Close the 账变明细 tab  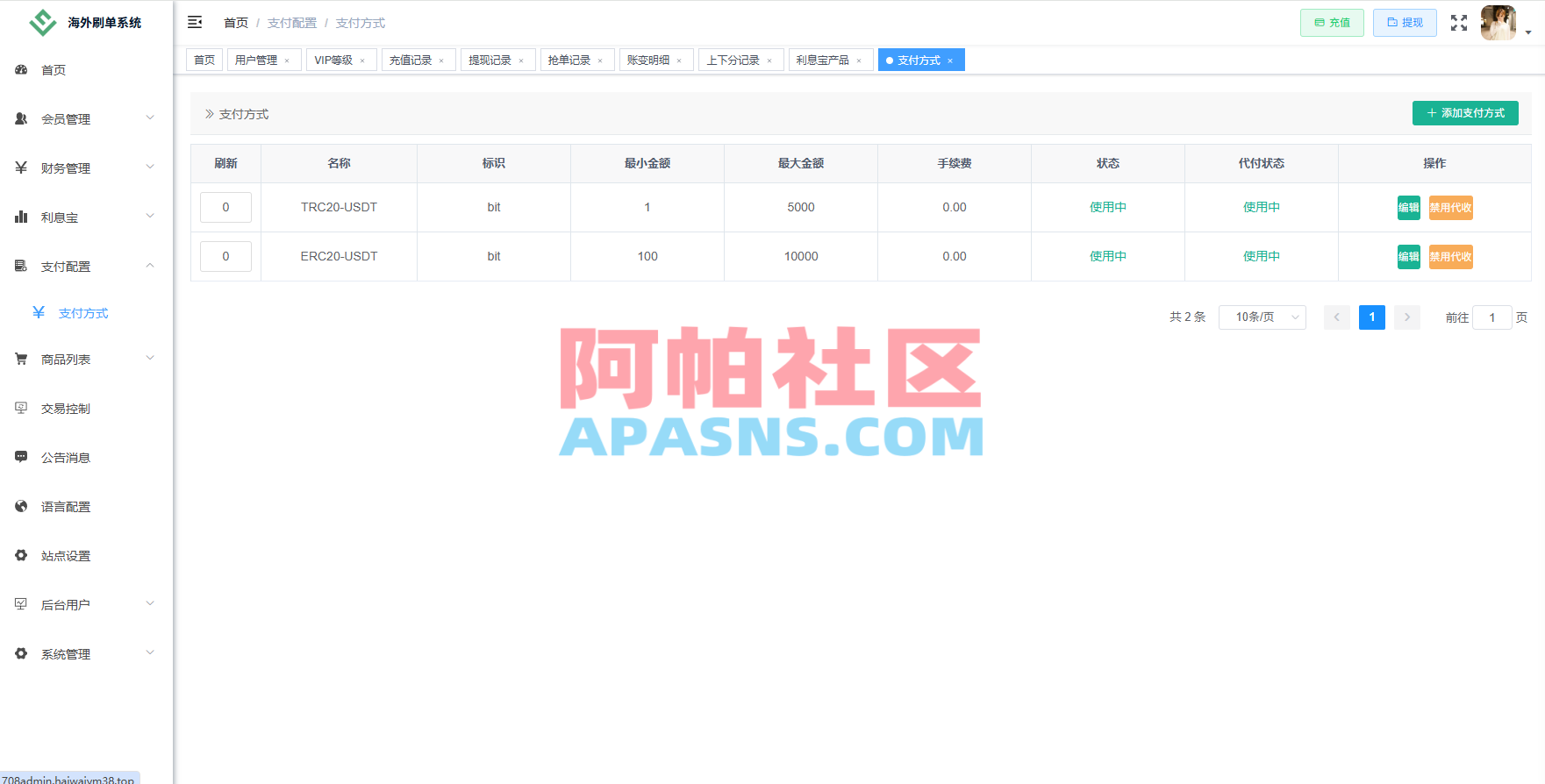click(679, 61)
